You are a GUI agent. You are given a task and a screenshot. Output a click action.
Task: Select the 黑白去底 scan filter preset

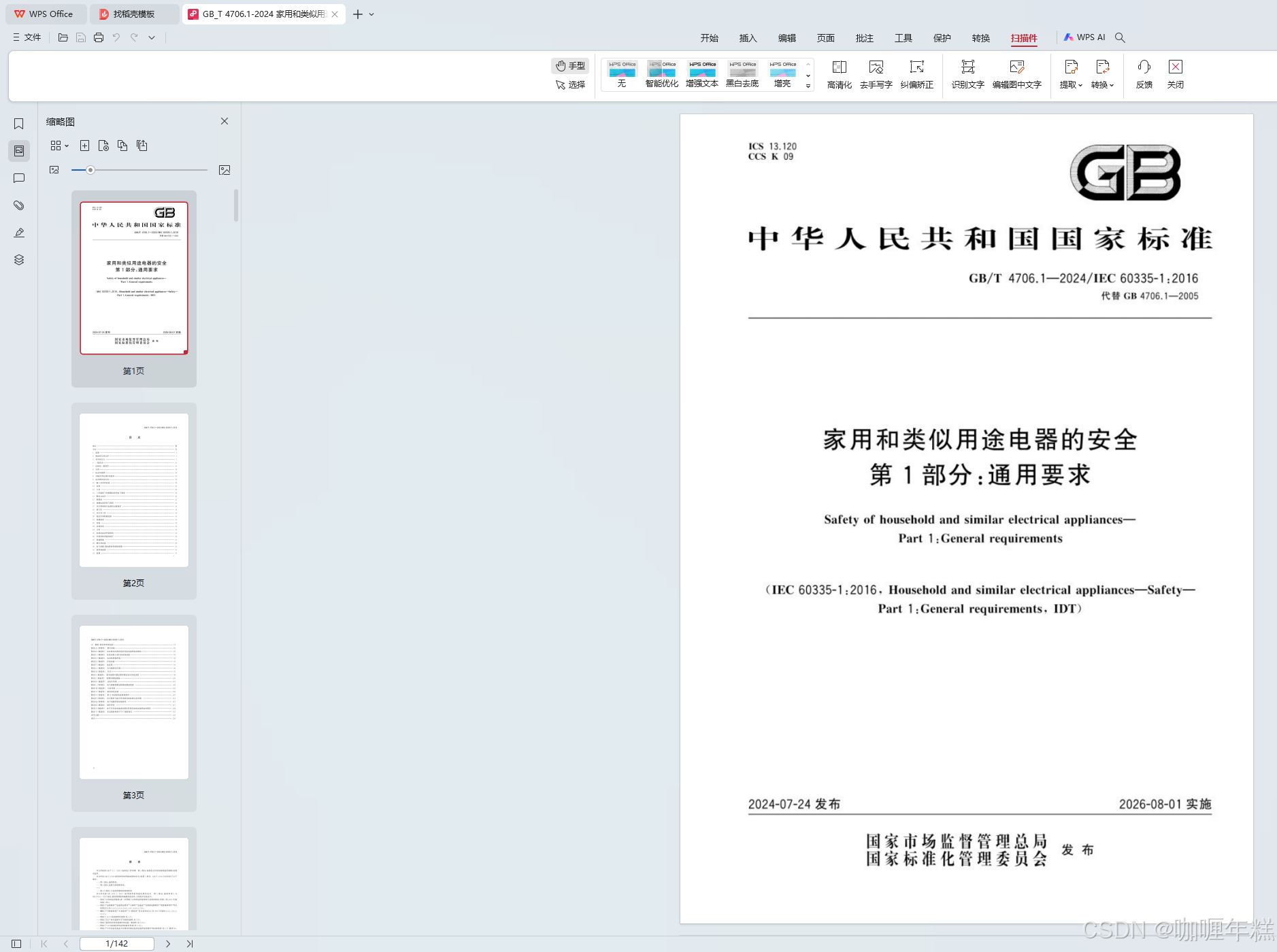742,74
